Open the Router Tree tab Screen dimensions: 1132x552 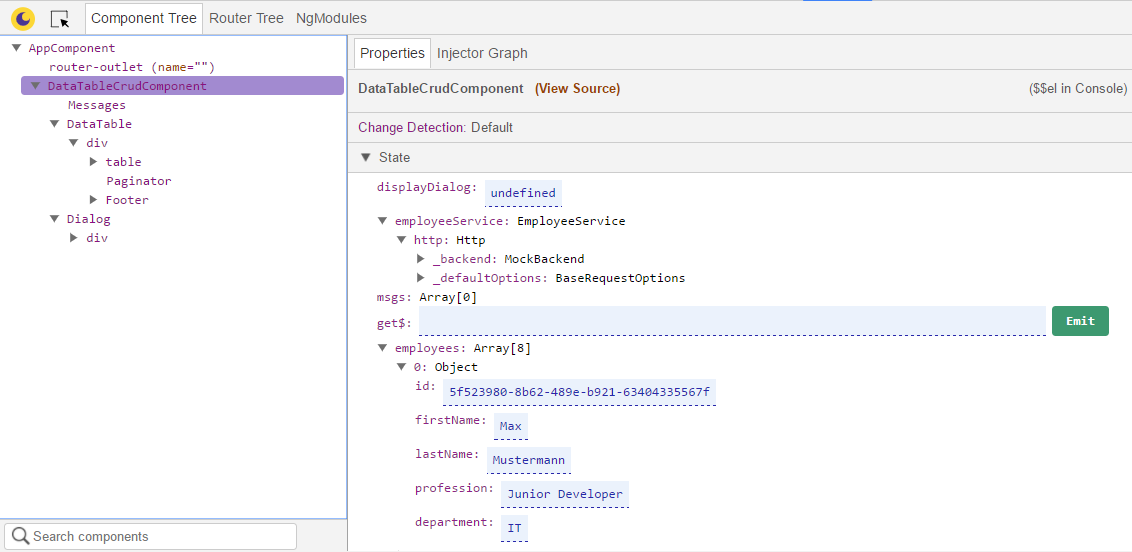point(246,19)
